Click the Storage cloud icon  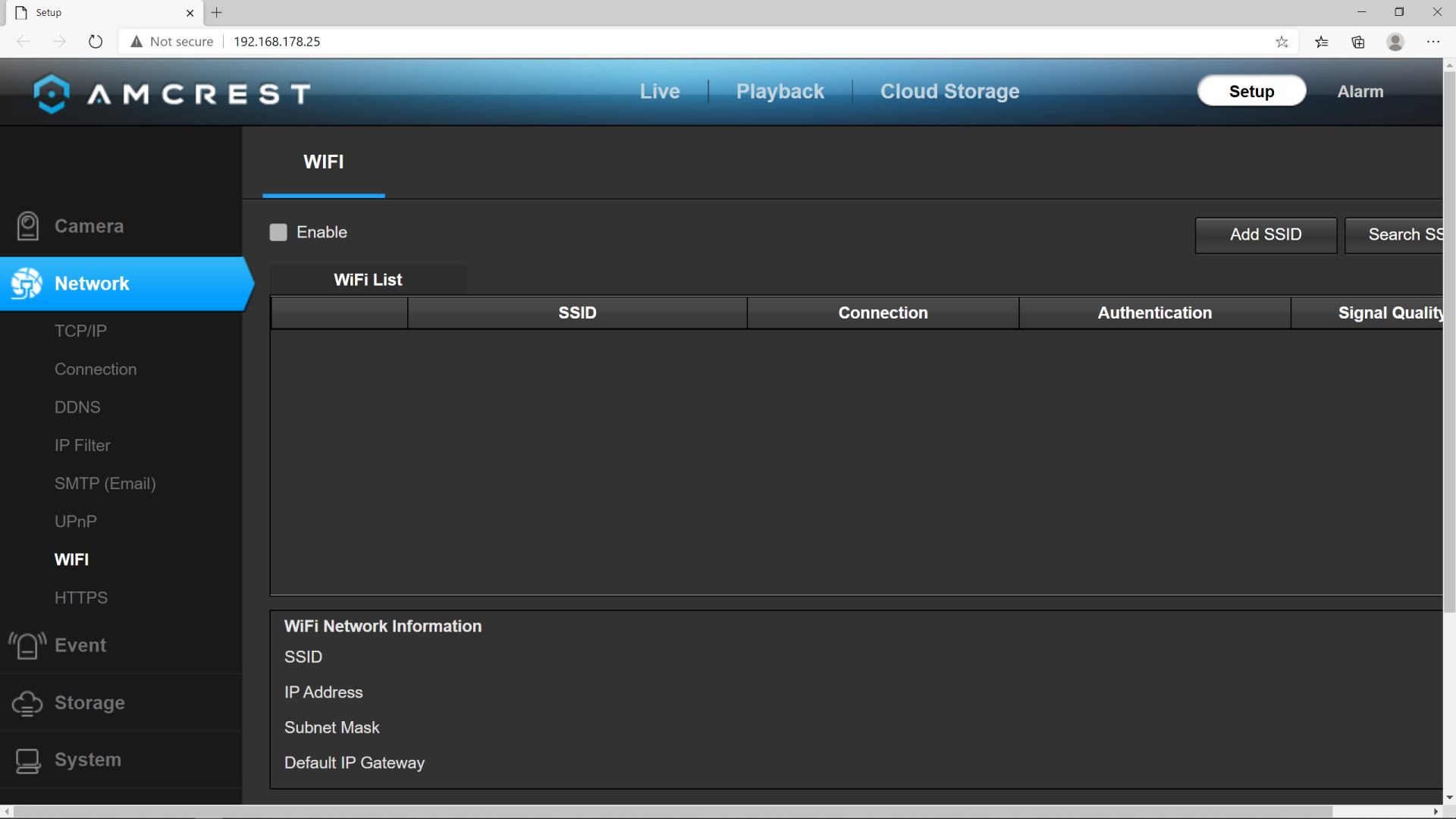point(27,703)
